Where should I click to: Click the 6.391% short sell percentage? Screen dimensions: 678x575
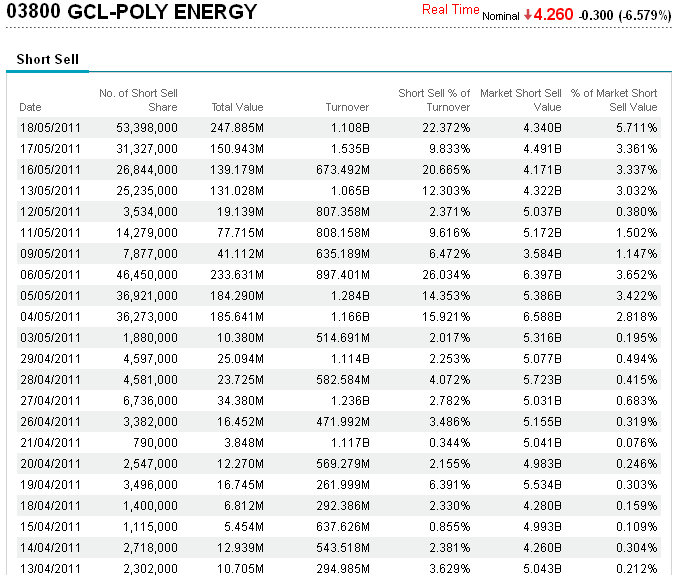[450, 485]
